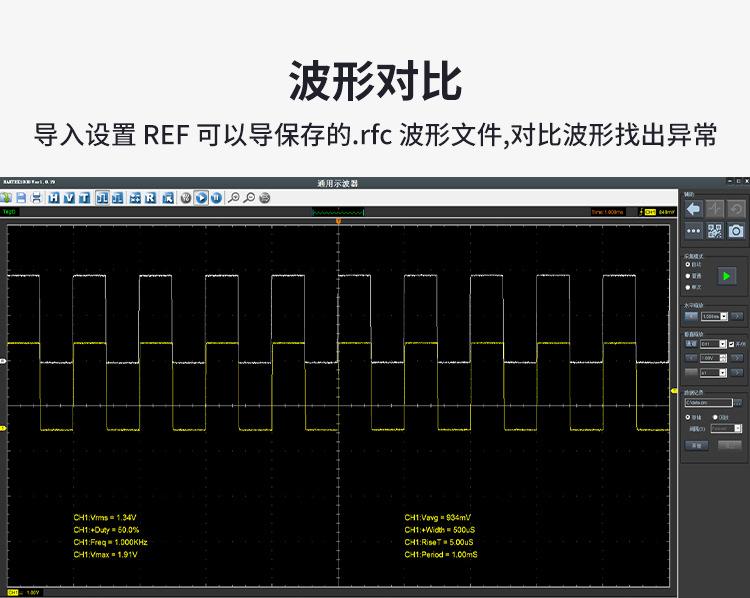
Task: Click the print toolbar icon
Action: pos(36,198)
